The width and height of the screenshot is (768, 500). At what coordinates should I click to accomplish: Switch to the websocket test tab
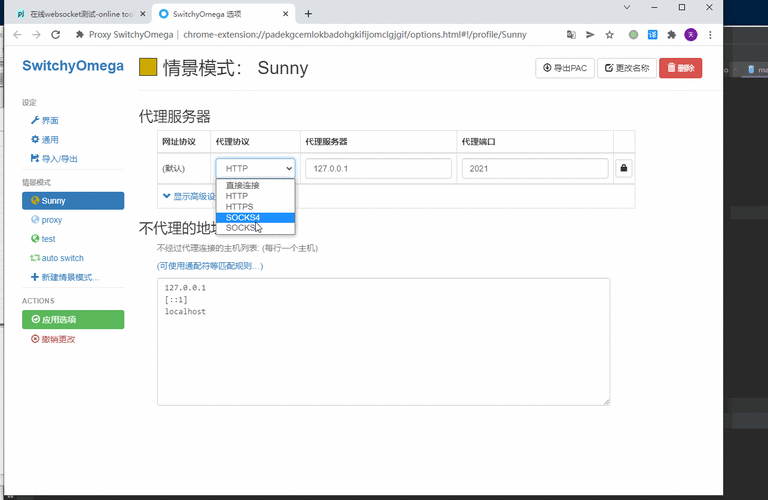tap(78, 14)
